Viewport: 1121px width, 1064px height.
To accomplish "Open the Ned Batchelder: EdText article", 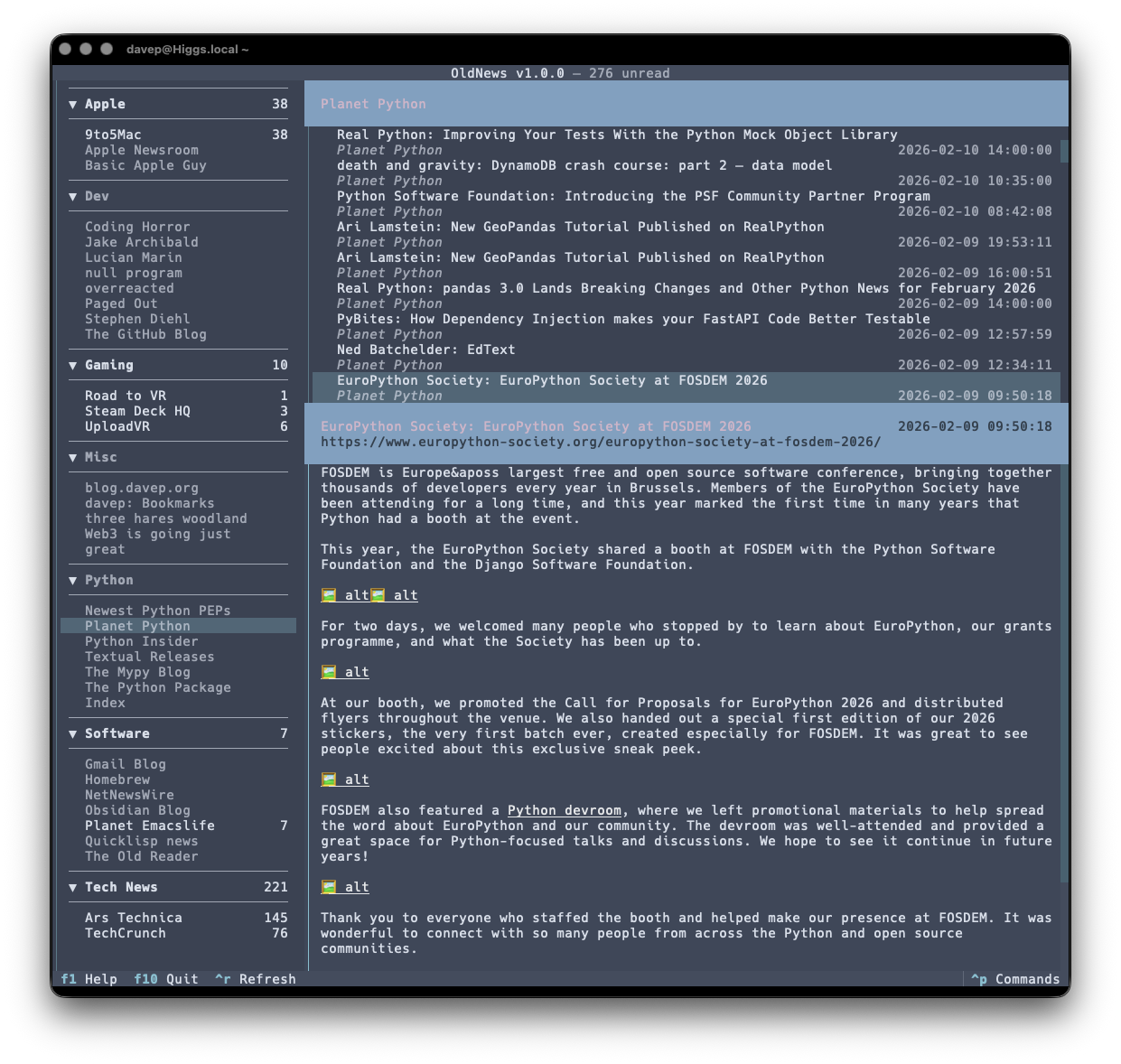I will 425,350.
